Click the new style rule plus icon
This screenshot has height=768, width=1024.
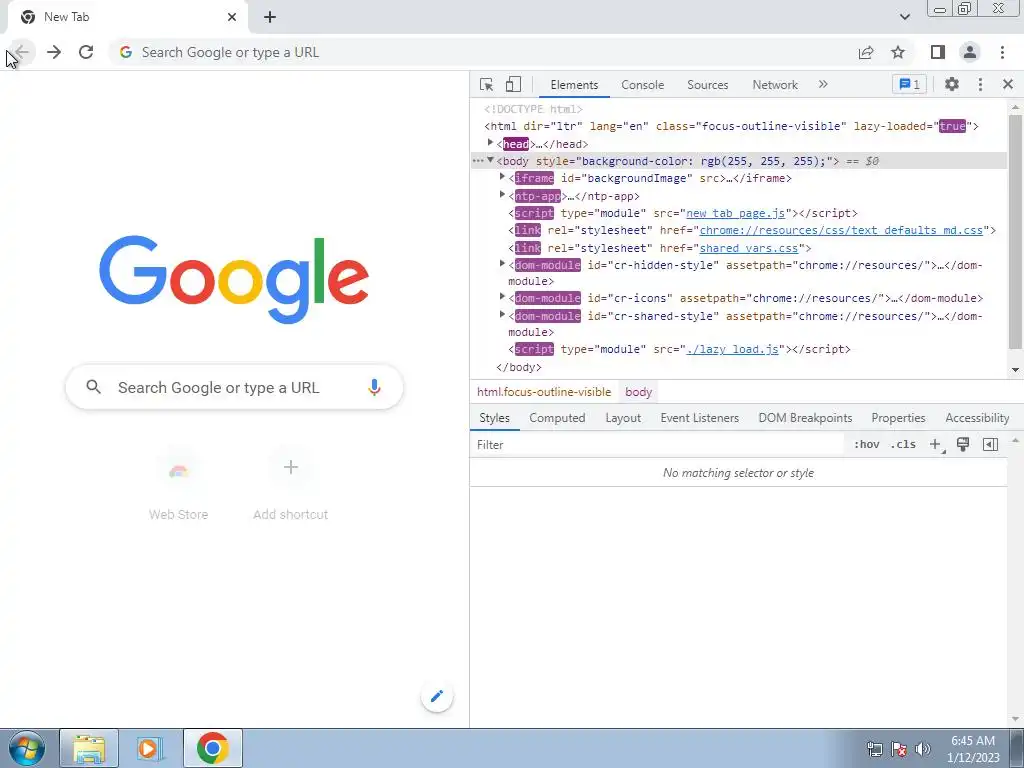(935, 445)
